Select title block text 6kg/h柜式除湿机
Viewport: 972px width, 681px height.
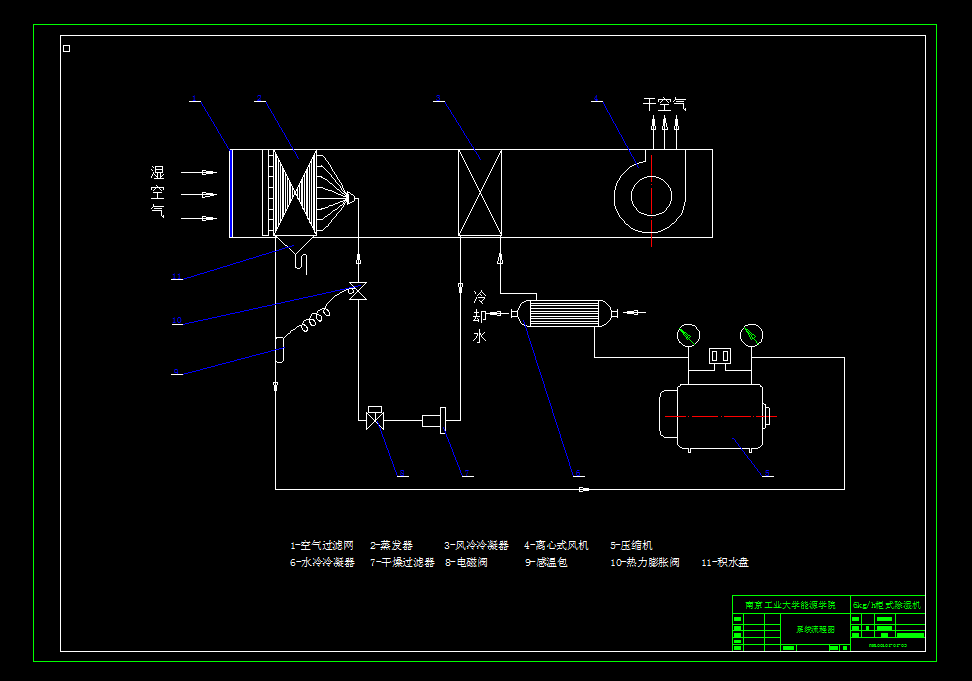tap(887, 605)
